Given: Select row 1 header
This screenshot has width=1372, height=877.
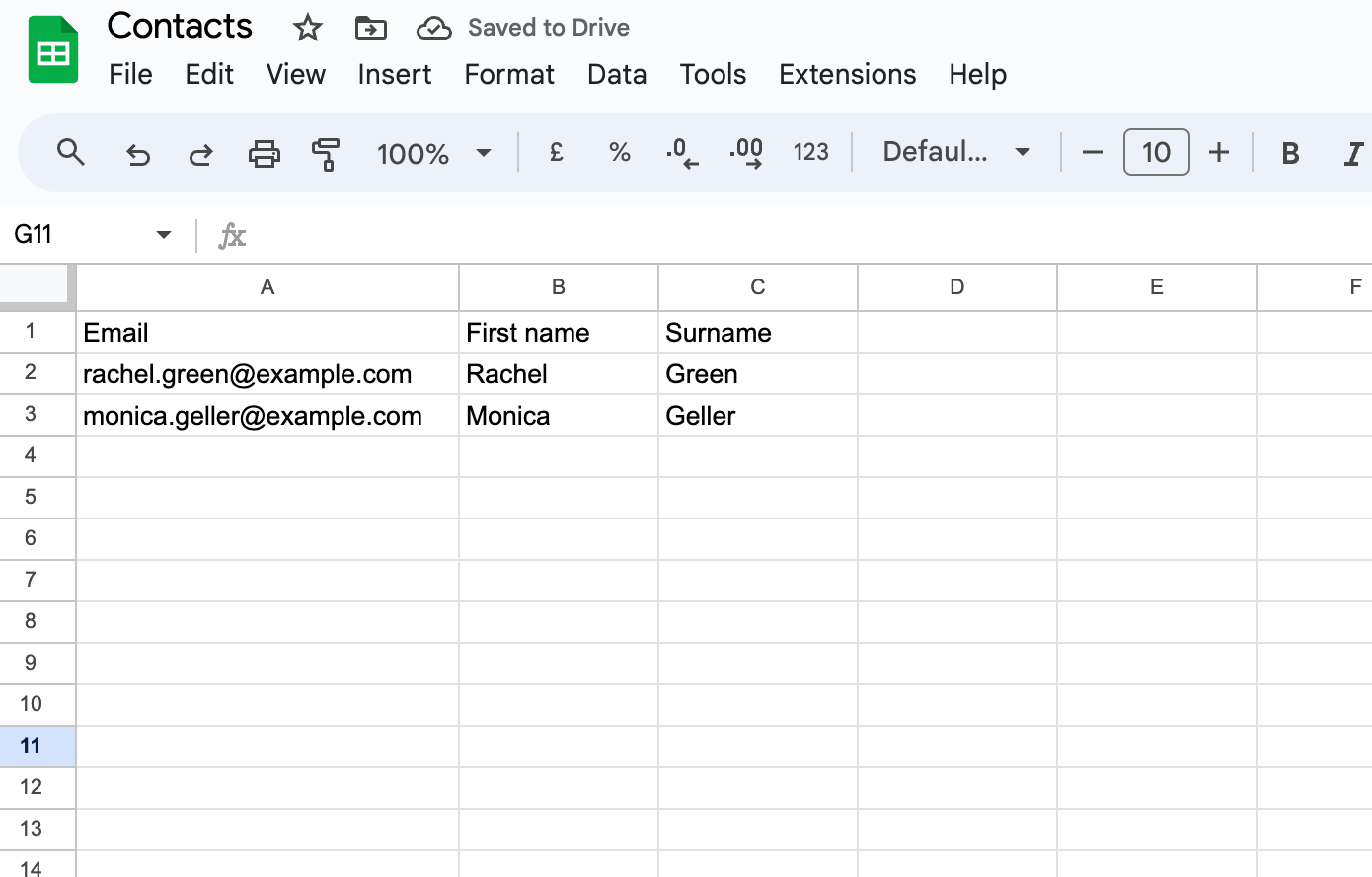Looking at the screenshot, I should pyautogui.click(x=38, y=332).
